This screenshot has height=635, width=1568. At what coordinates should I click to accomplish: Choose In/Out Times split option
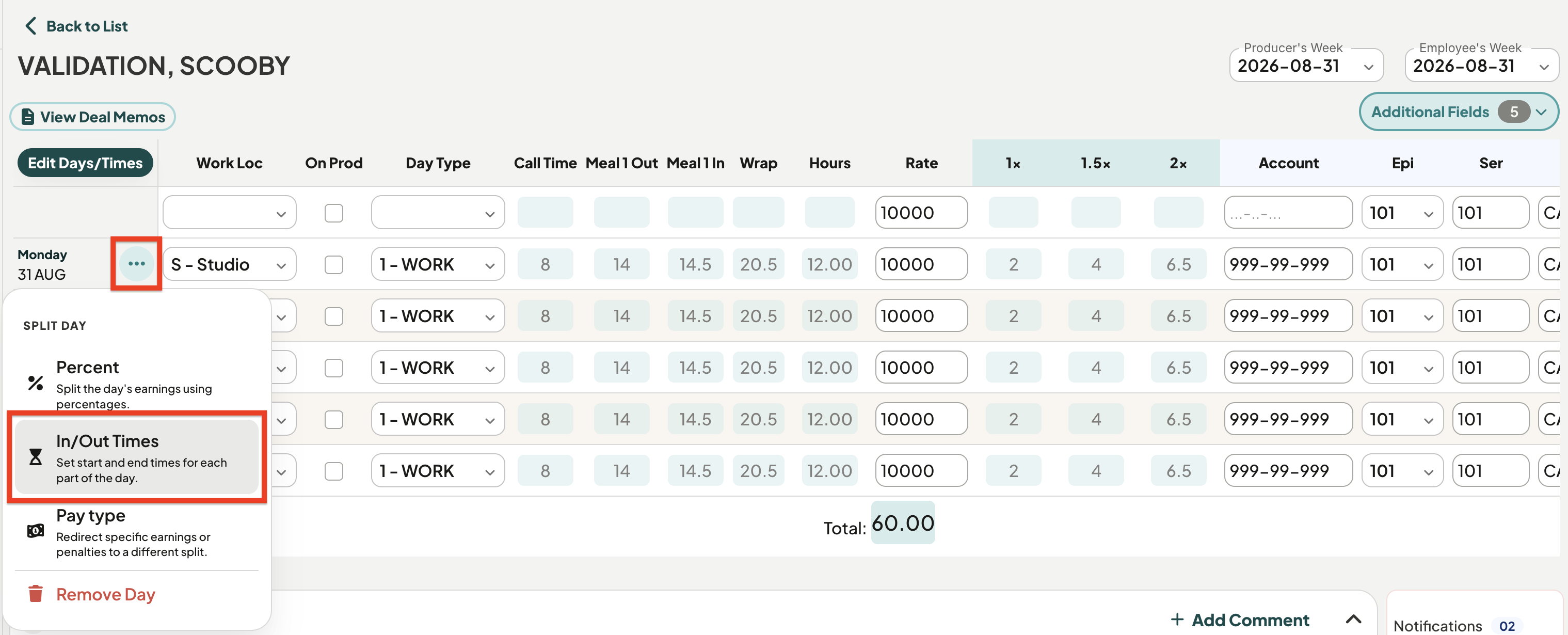[137, 457]
